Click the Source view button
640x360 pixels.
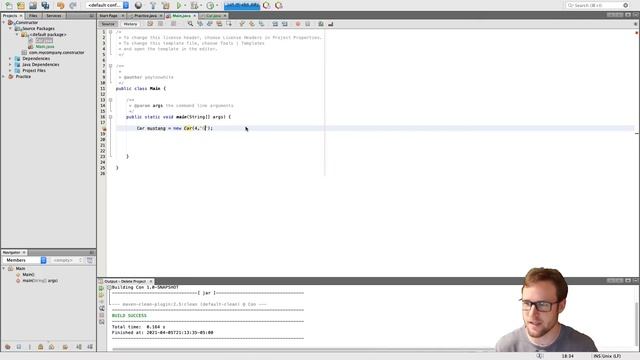point(108,24)
